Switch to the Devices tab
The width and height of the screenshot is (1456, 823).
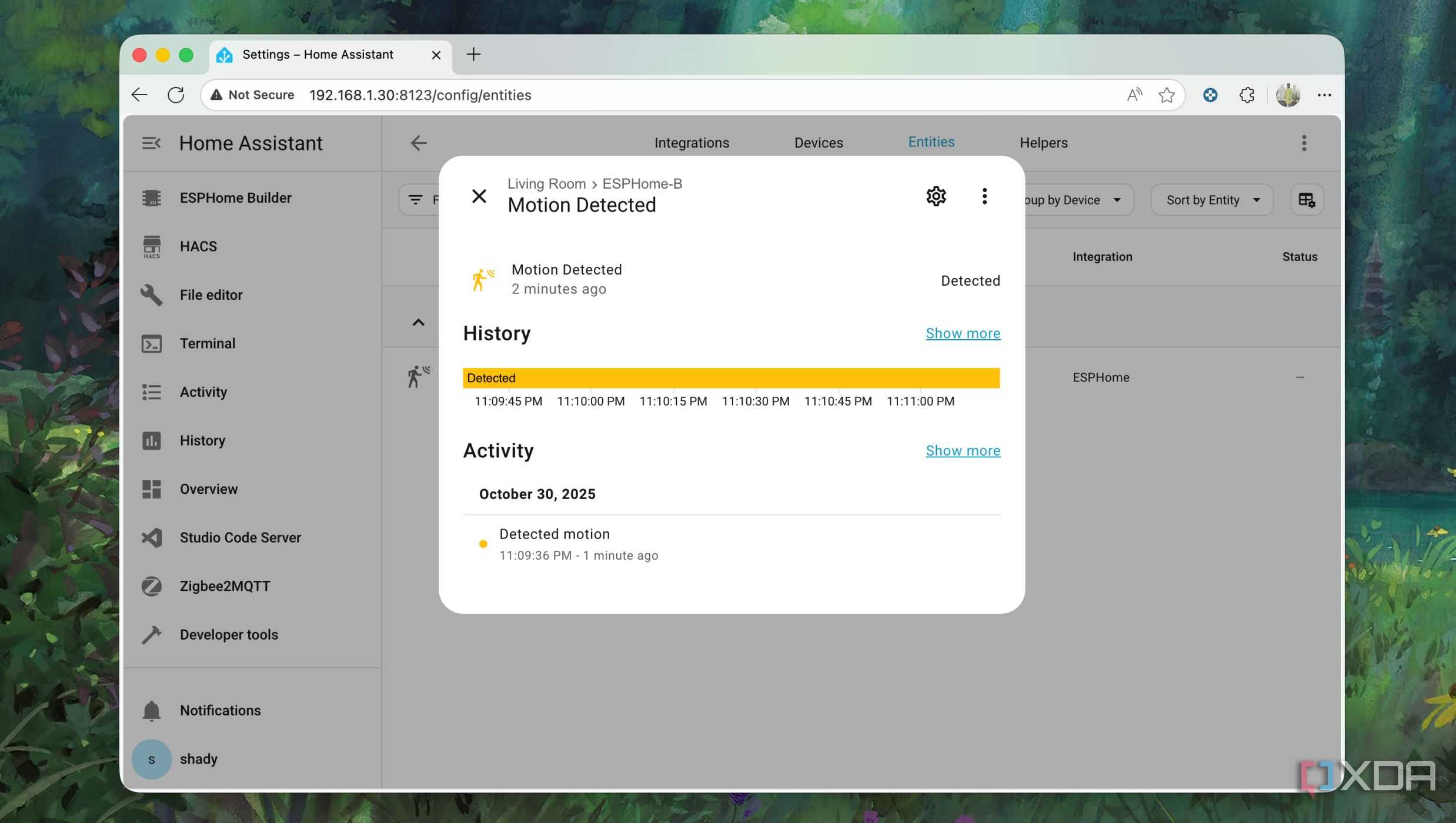point(819,143)
